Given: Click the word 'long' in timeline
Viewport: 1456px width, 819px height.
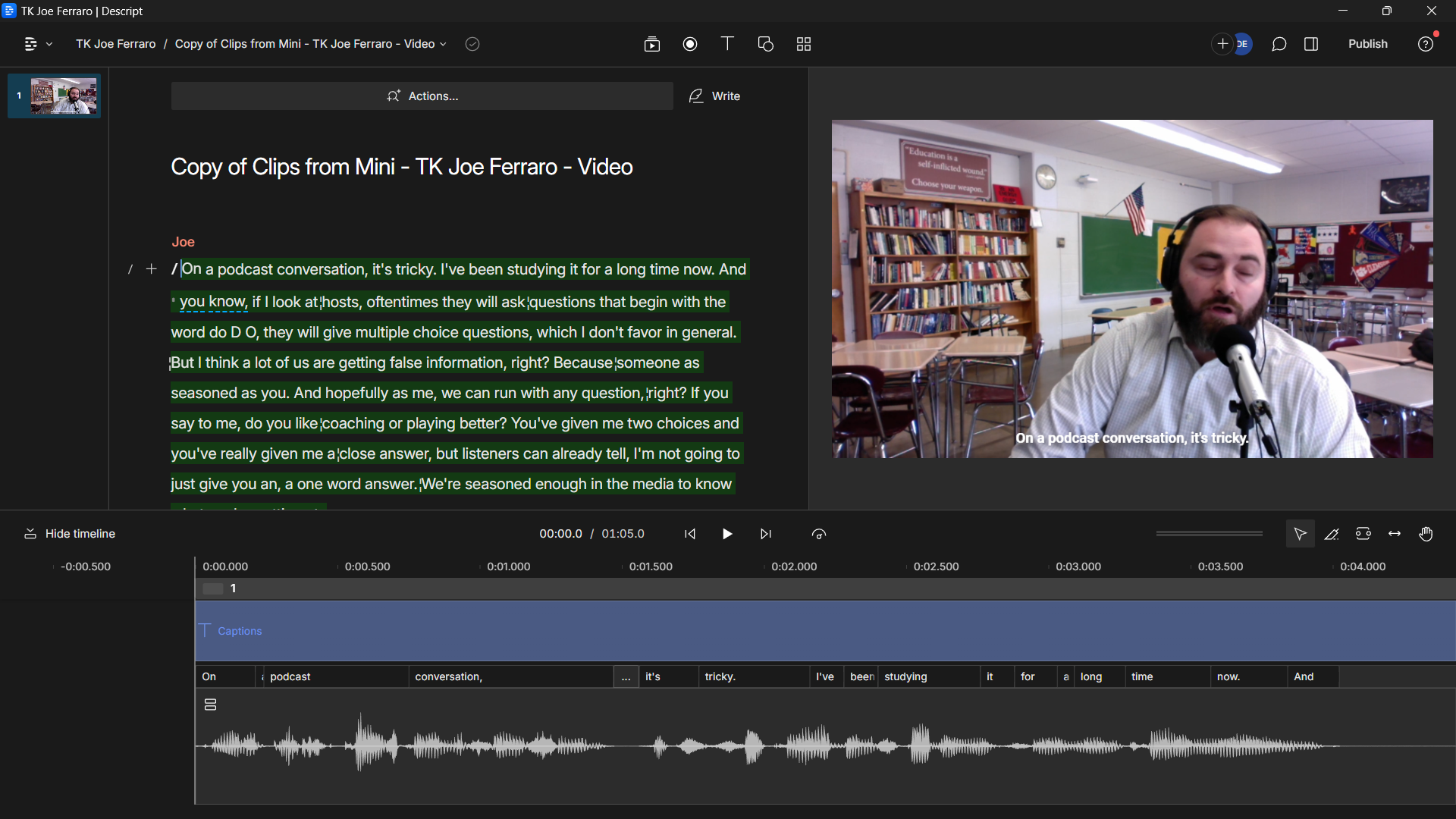Looking at the screenshot, I should (1100, 676).
